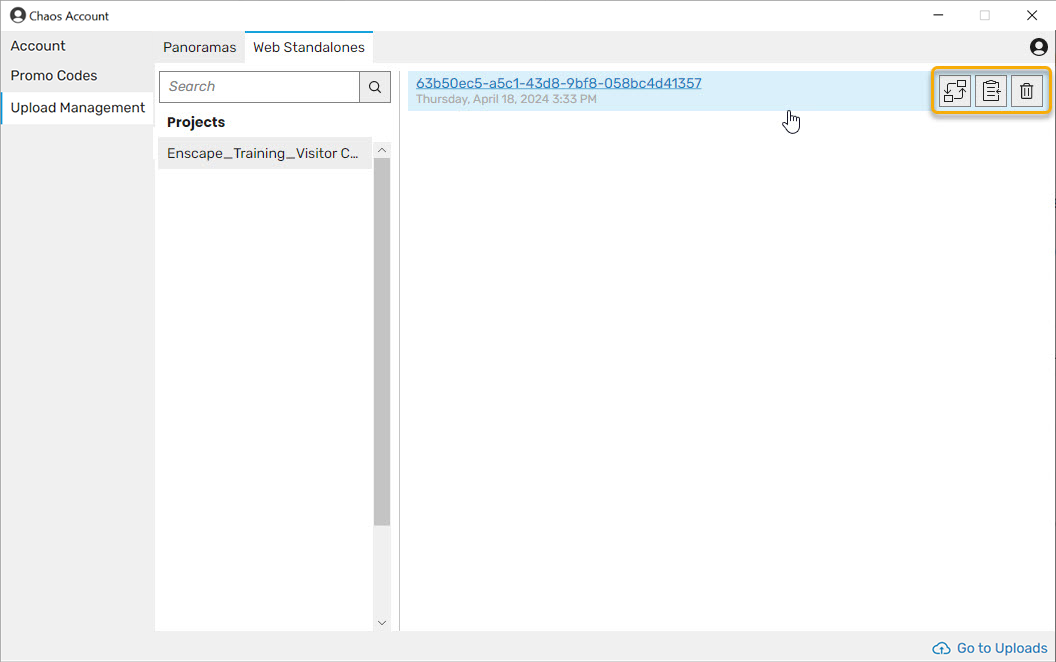Viewport: 1056px width, 662px height.
Task: Click the projects list scrollbar thumb
Action: pyautogui.click(x=382, y=342)
